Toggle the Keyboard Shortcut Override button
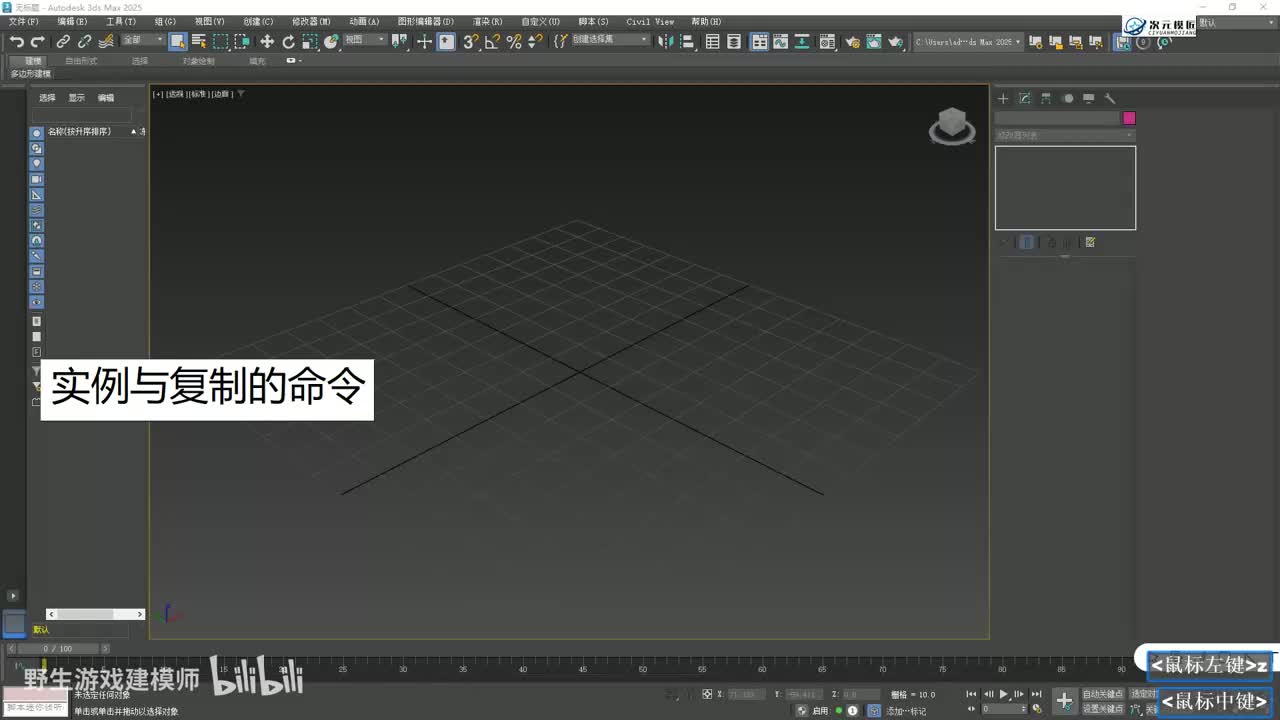 click(x=446, y=41)
